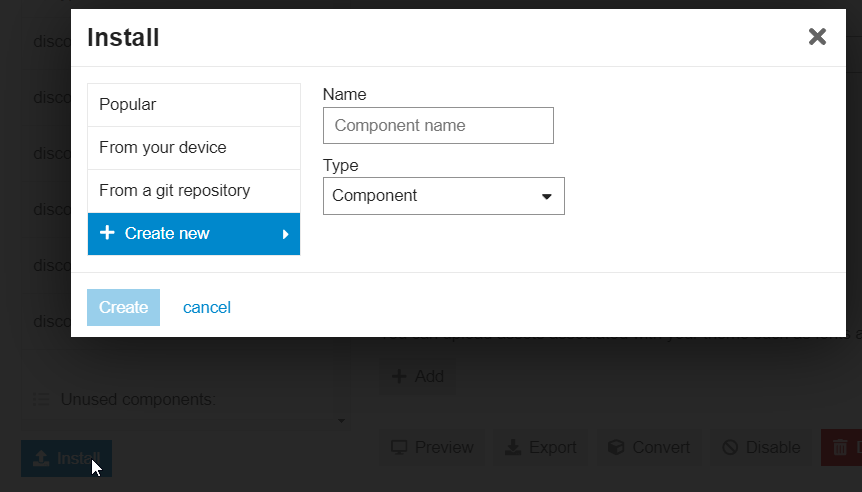The width and height of the screenshot is (862, 492).
Task: Select the Popular tab
Action: [194, 104]
